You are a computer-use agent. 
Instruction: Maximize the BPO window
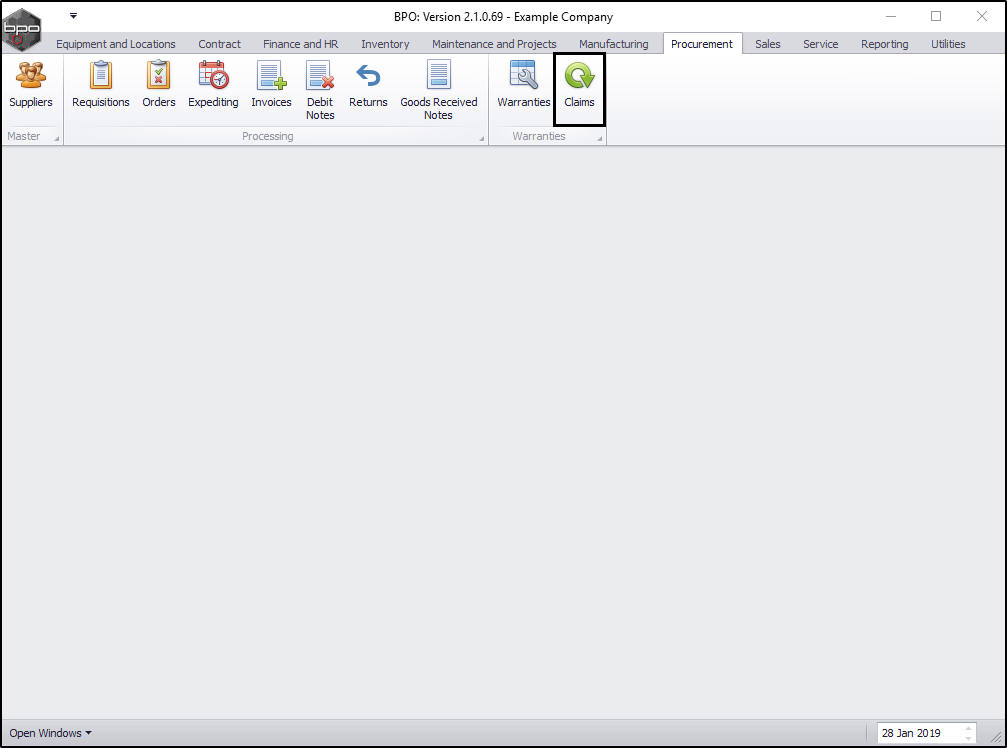936,16
